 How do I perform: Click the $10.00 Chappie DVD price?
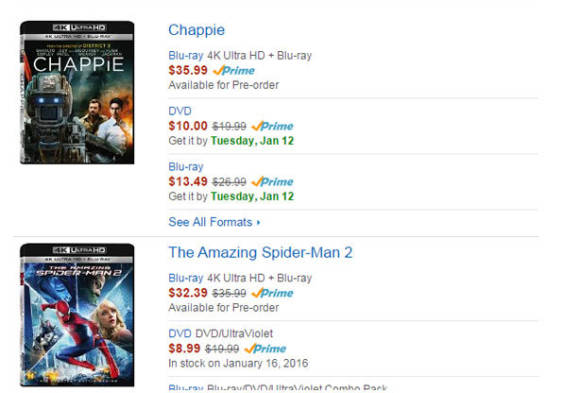point(188,126)
